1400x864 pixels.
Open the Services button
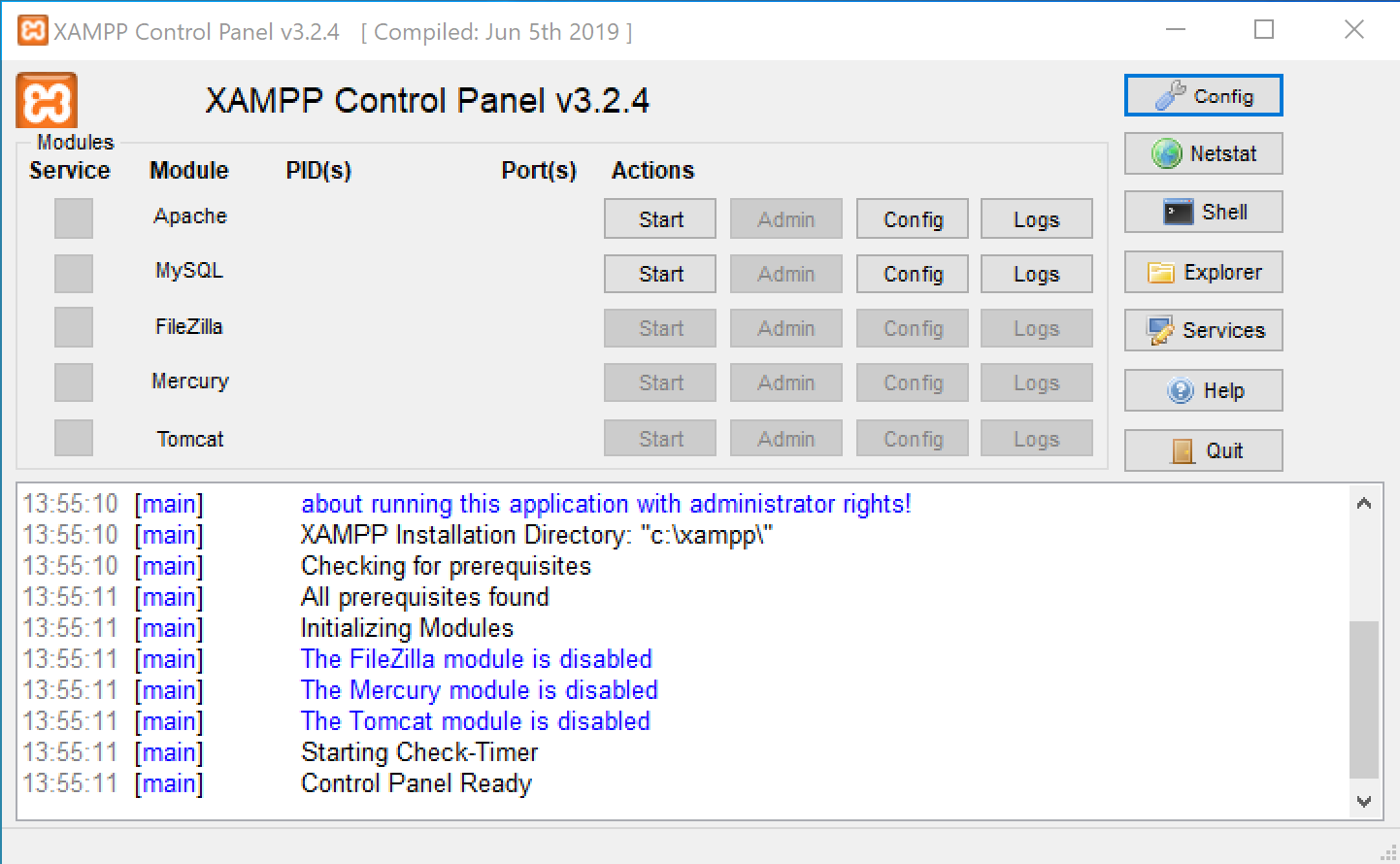(x=1203, y=330)
